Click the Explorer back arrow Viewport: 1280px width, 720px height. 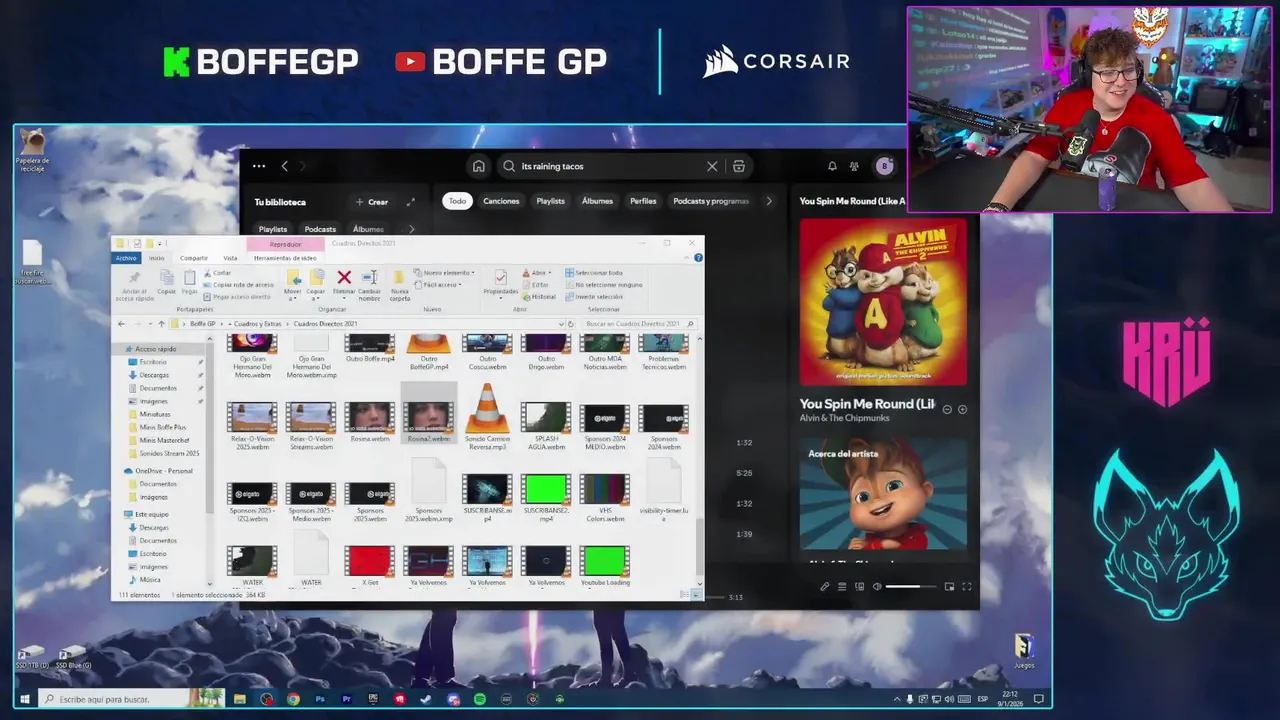tap(121, 324)
